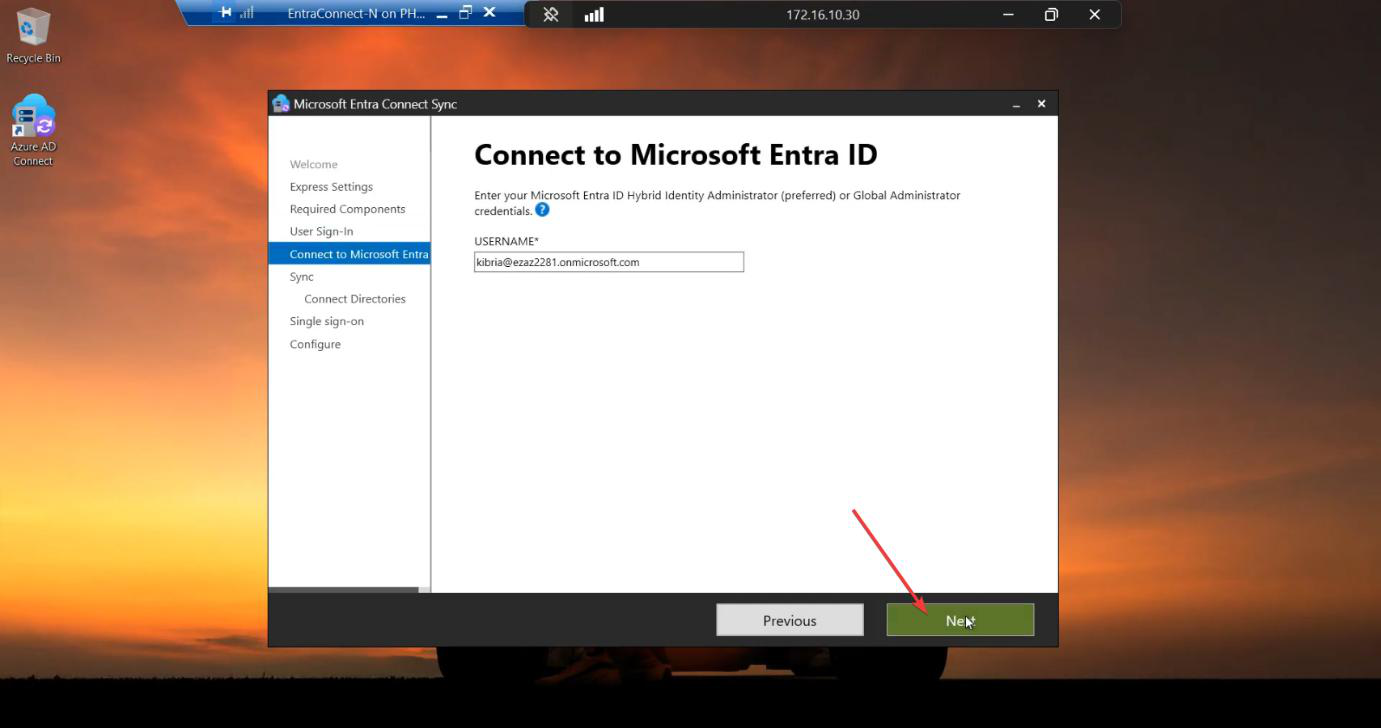Screen dimensions: 1381x728
Task: Select Connect Directories sub-step
Action: coord(355,299)
